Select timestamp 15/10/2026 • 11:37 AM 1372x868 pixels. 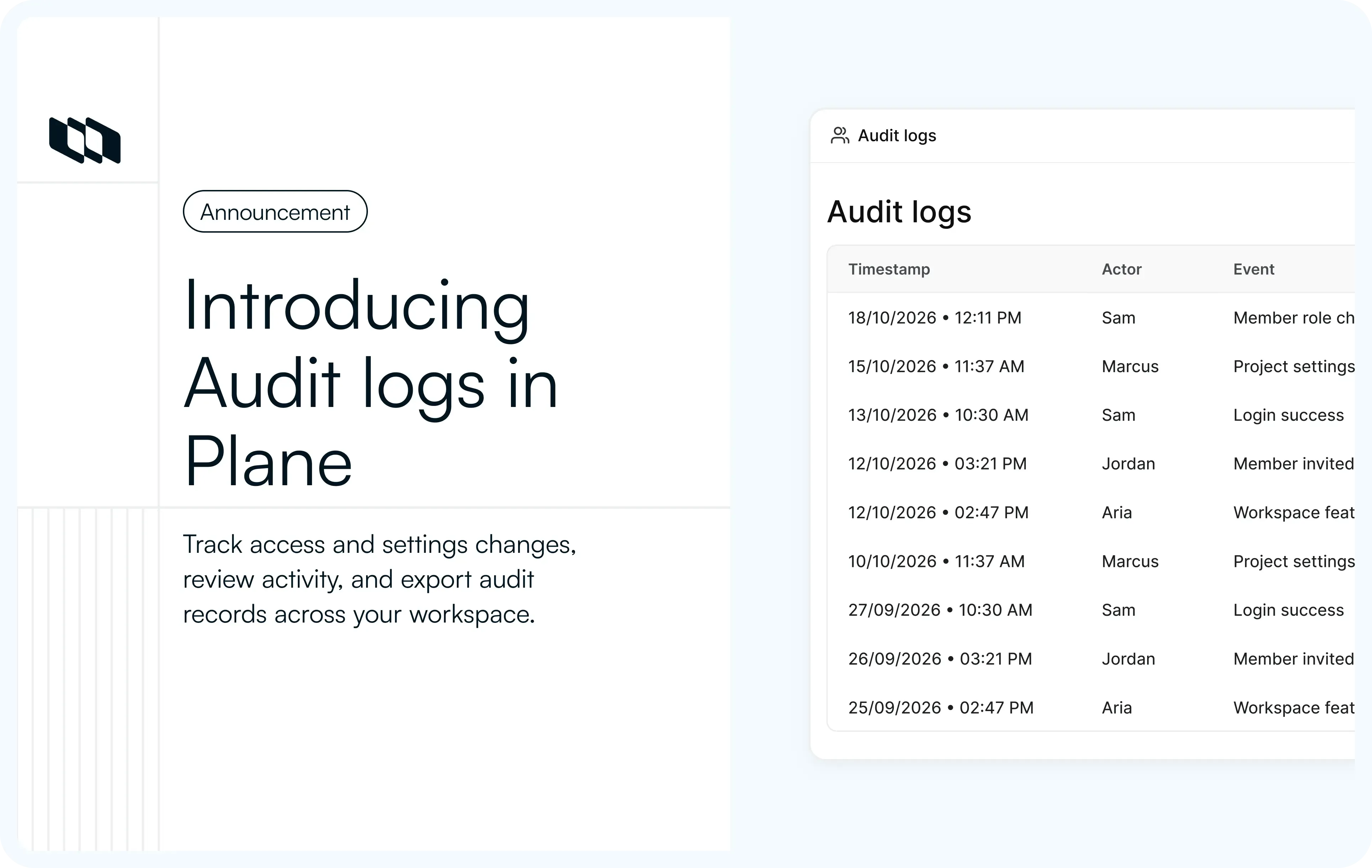936,366
